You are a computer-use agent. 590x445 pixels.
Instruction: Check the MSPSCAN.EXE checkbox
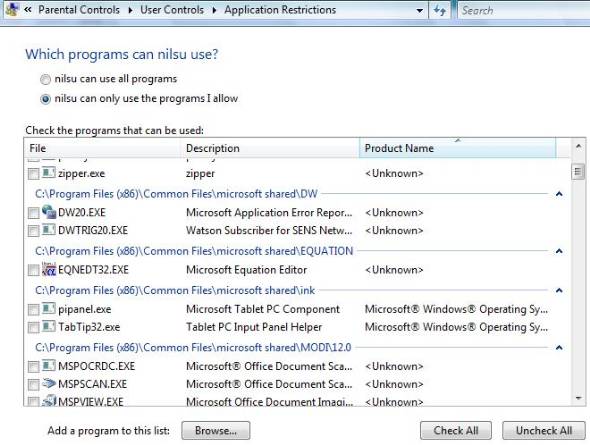tap(33, 385)
